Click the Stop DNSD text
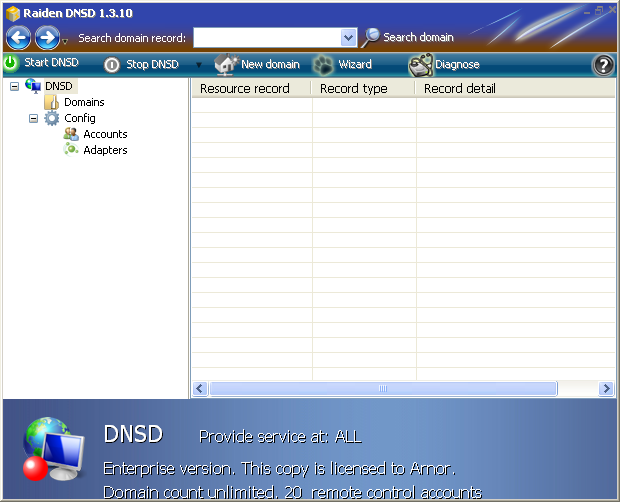Screen dimensions: 620x502 point(152,64)
